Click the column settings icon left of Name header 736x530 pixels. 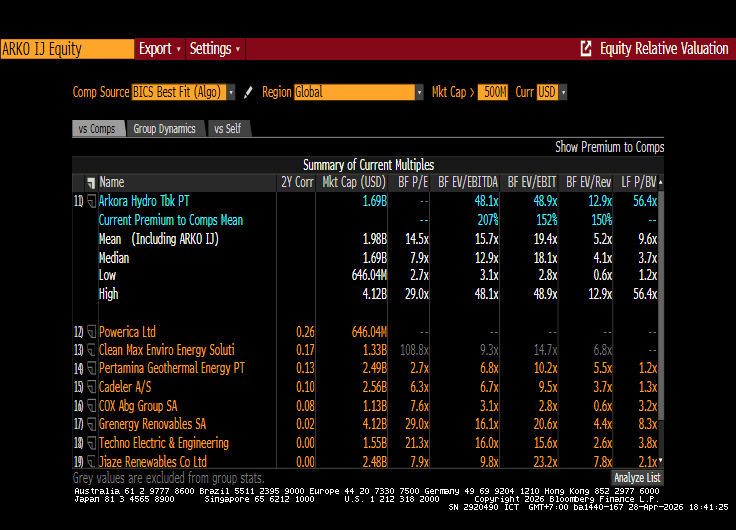91,182
